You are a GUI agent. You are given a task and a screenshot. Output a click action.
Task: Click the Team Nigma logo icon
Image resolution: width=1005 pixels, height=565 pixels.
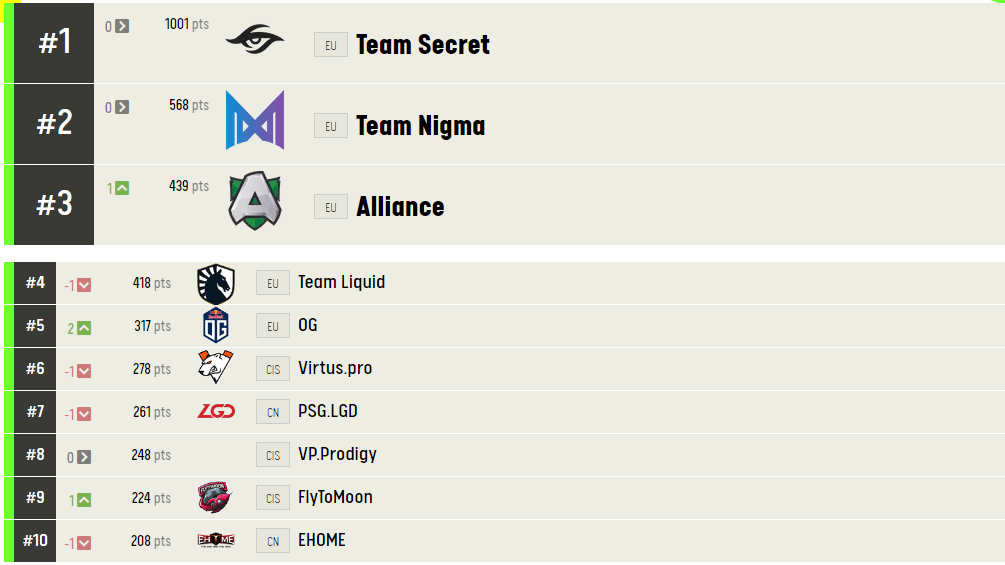coord(255,121)
